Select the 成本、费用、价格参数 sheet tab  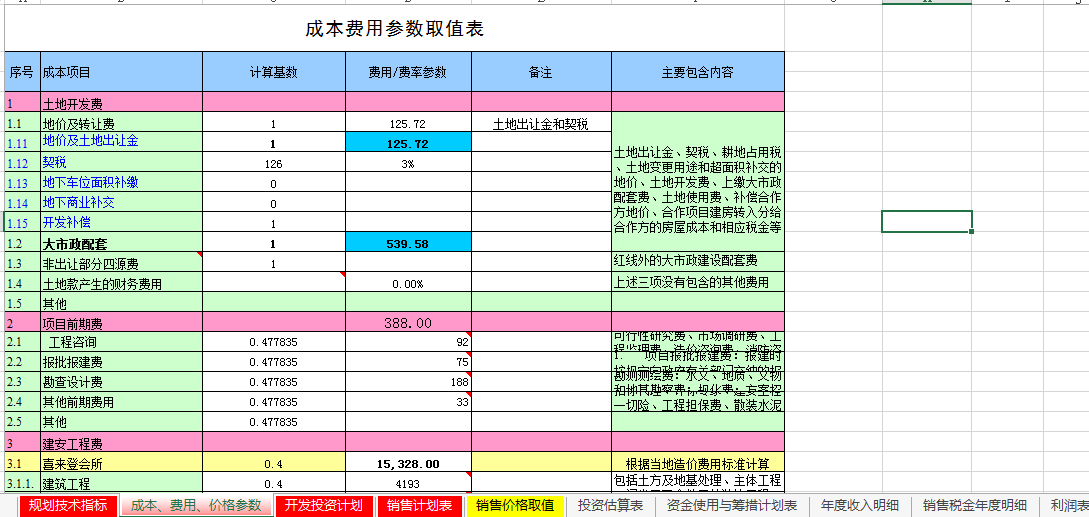(x=196, y=505)
